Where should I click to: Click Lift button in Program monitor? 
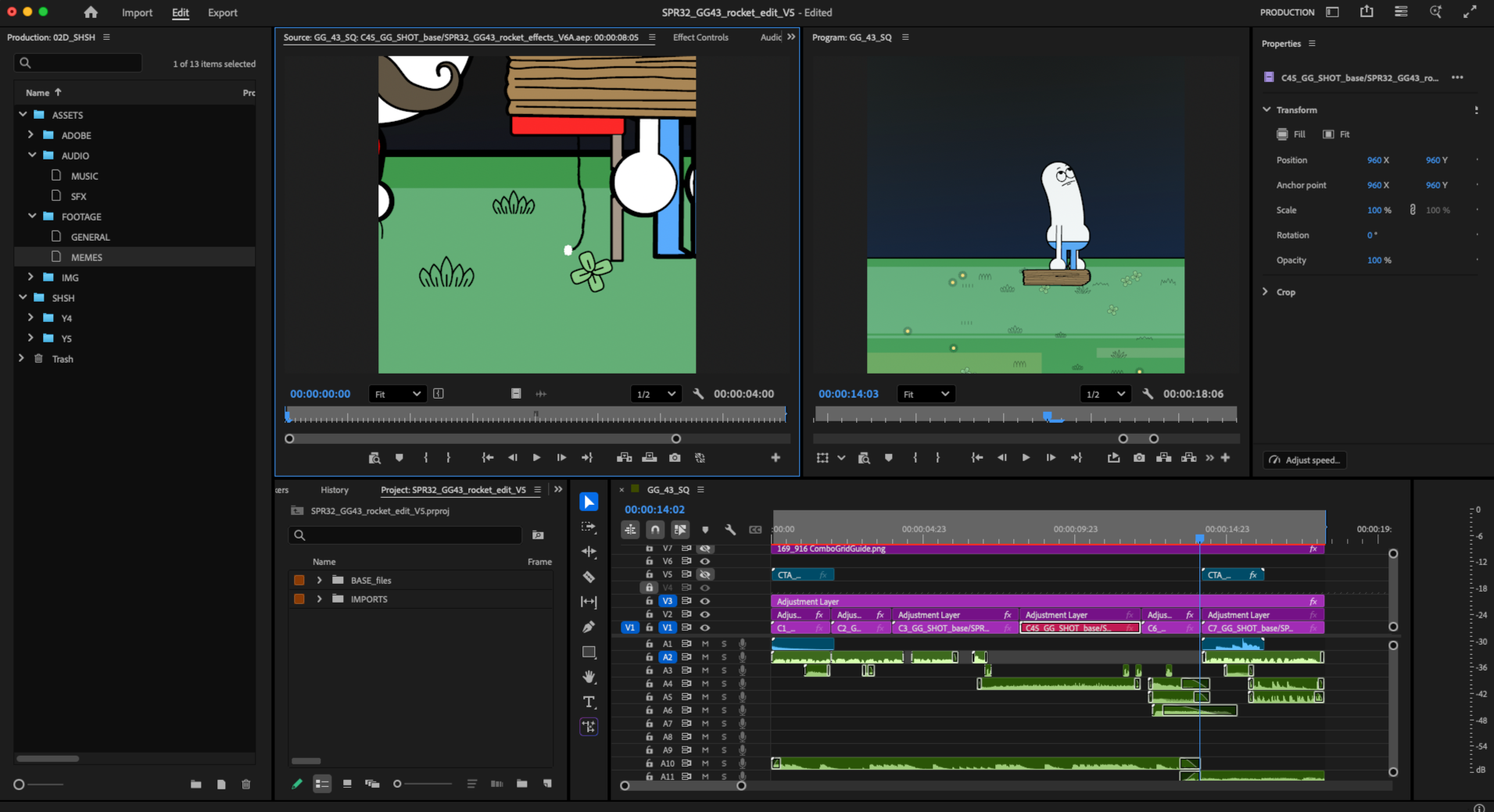click(1164, 458)
